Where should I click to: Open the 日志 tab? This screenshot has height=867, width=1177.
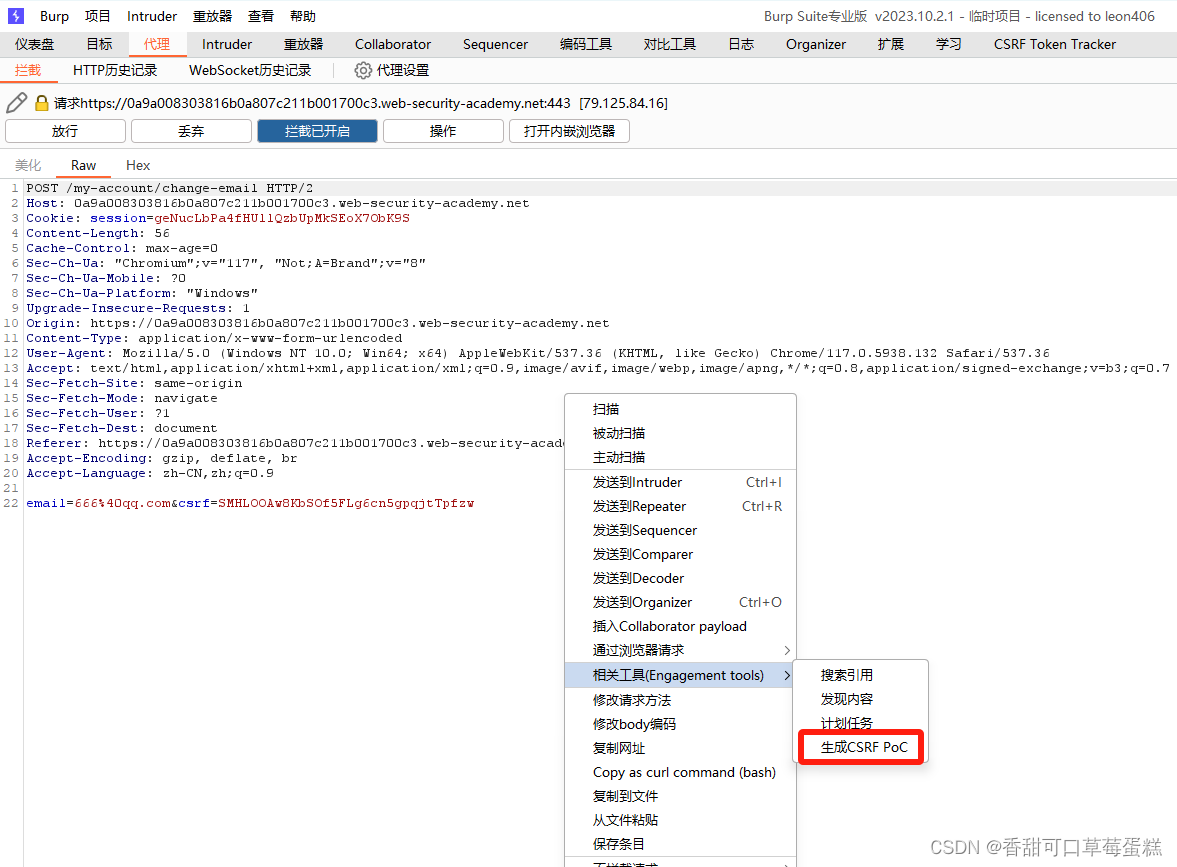point(741,44)
